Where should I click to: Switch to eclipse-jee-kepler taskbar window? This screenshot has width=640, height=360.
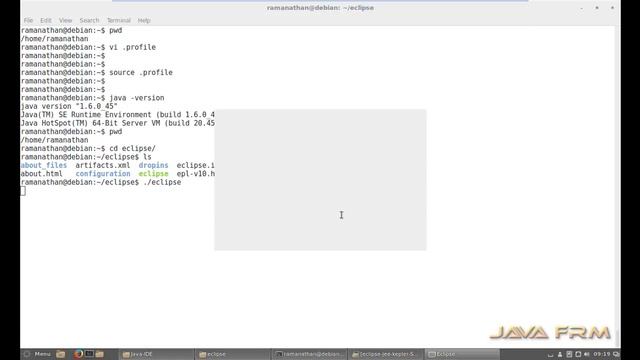click(385, 354)
